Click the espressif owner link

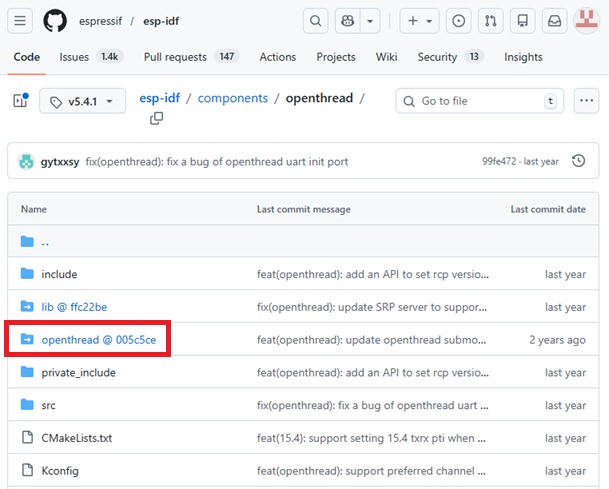click(x=101, y=21)
